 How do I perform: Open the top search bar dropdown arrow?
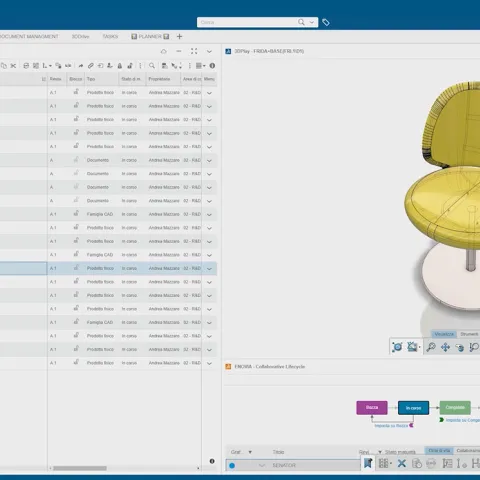point(312,22)
